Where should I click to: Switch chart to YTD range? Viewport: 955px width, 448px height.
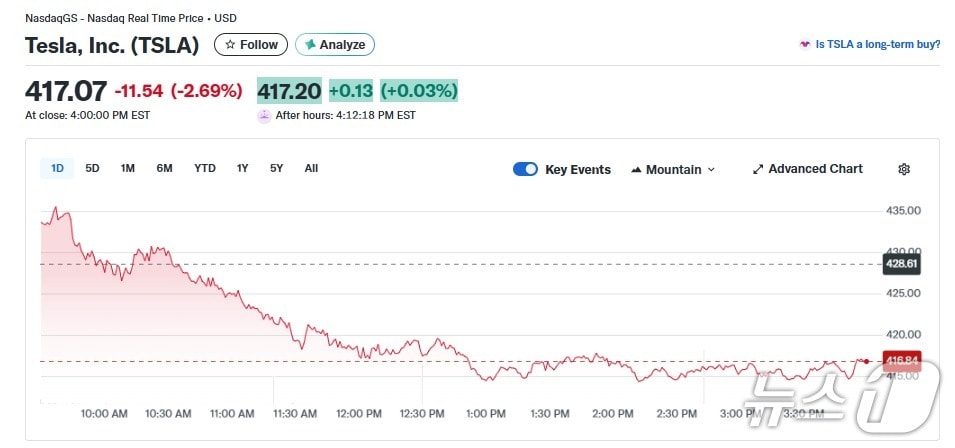[x=205, y=168]
